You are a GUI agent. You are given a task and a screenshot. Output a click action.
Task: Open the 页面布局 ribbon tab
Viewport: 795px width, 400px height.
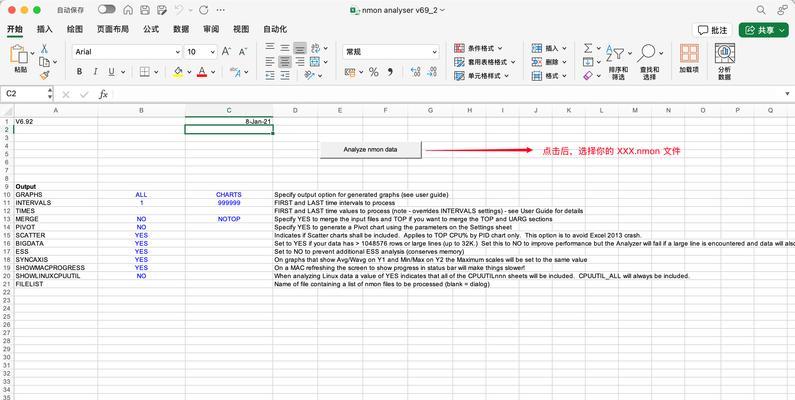(113, 29)
